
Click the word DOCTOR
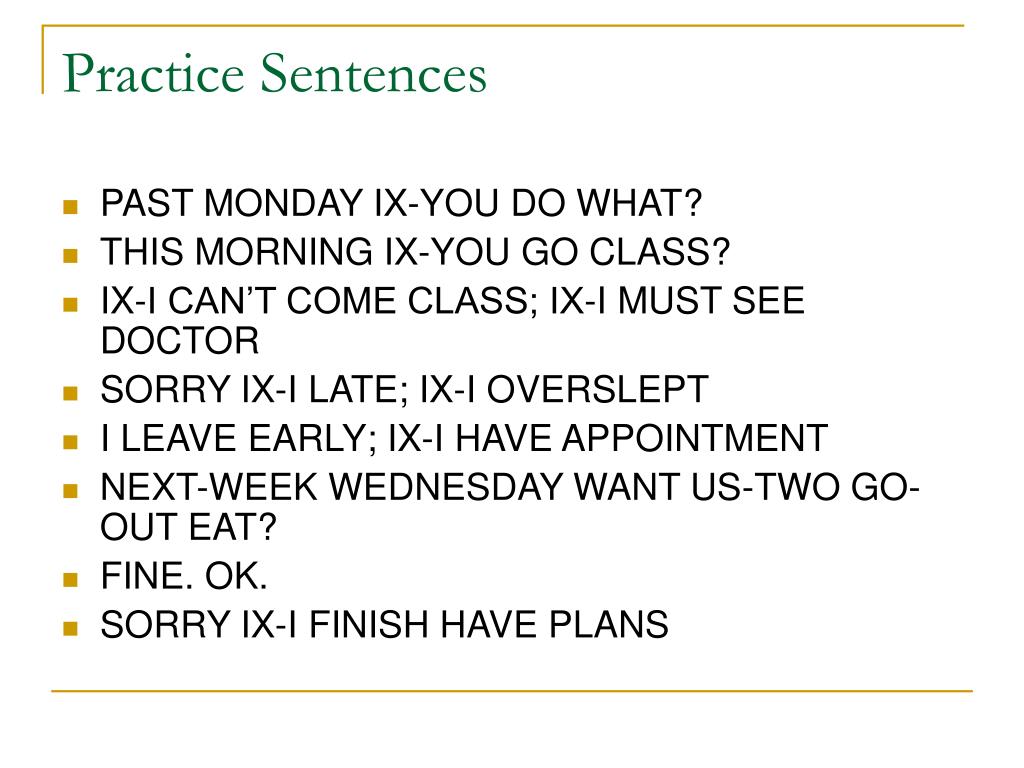pos(180,341)
